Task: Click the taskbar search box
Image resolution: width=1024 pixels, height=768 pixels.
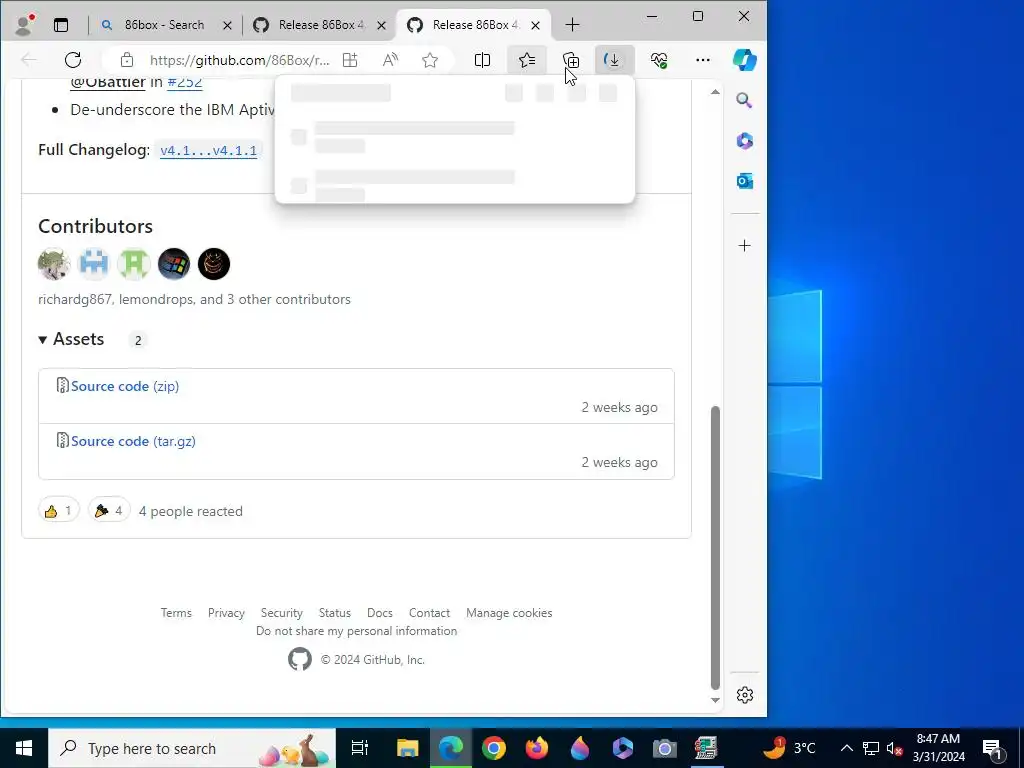Action: (192, 748)
